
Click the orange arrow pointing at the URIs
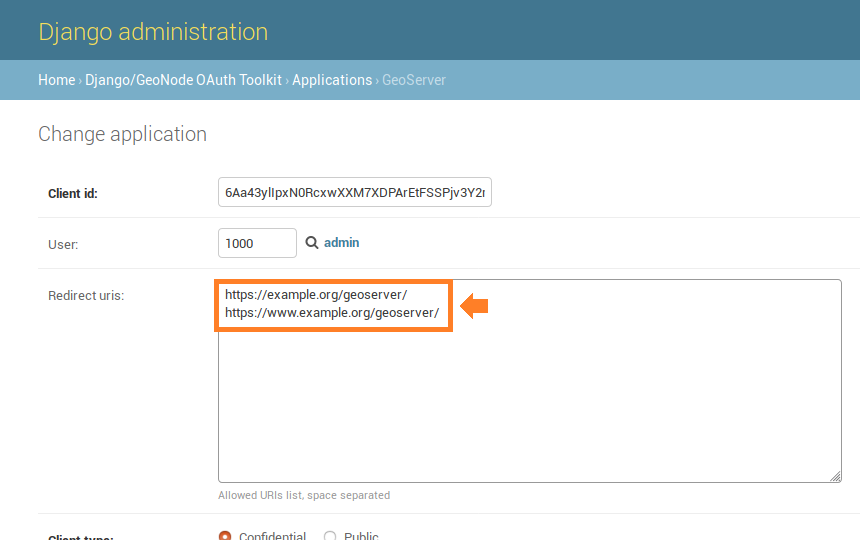(474, 305)
